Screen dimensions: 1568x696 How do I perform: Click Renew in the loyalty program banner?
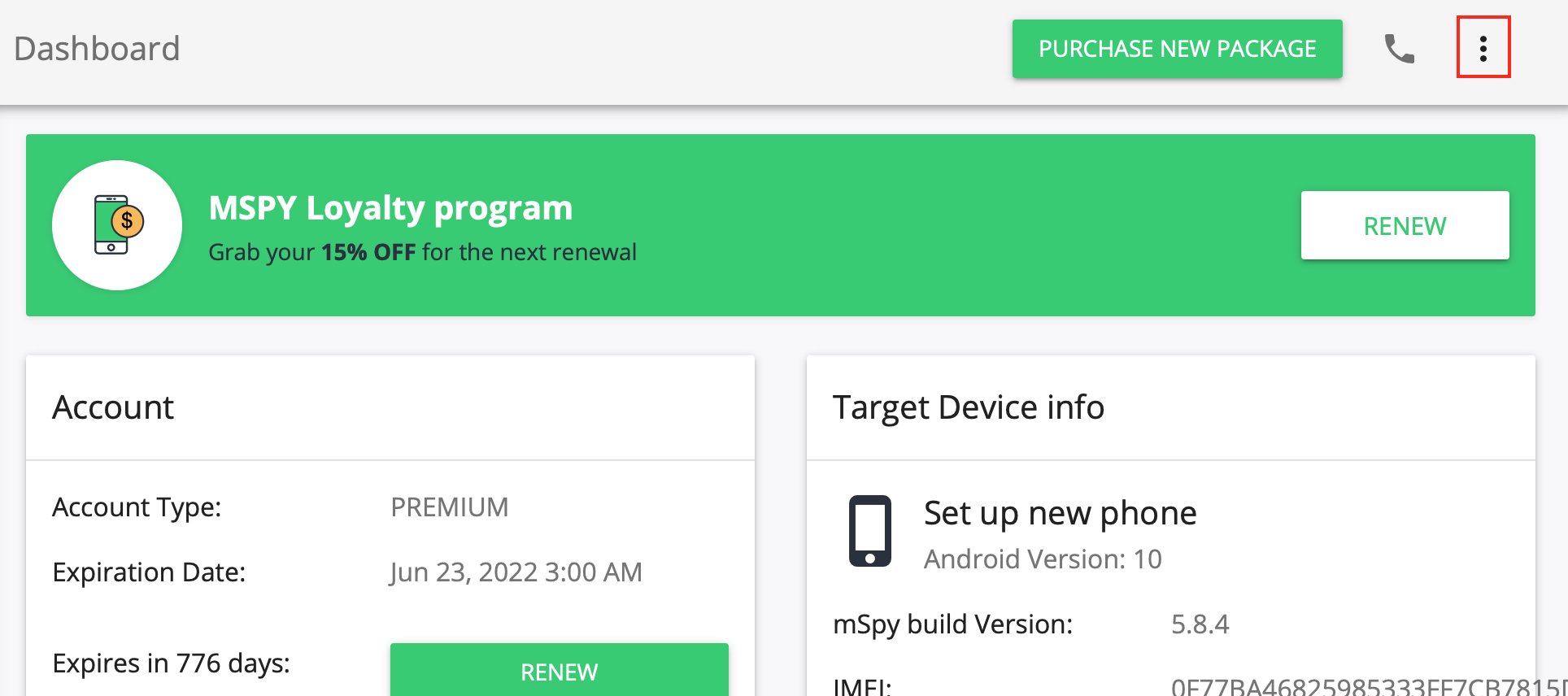coord(1405,225)
